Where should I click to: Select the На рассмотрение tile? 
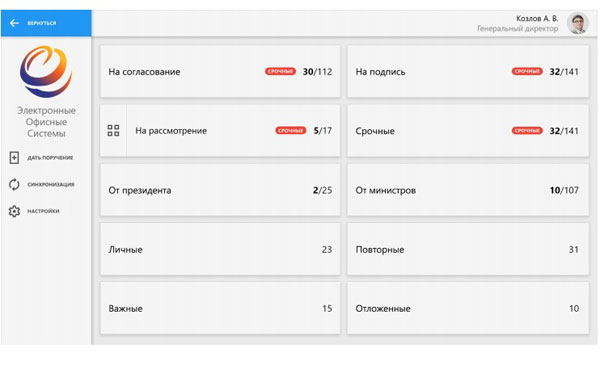pyautogui.click(x=220, y=131)
